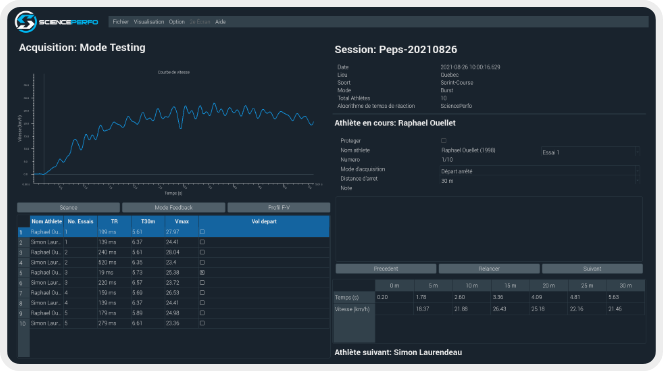Image resolution: width=663 pixels, height=371 pixels.
Task: Toggle the Protéger checkbox
Action: pos(444,140)
